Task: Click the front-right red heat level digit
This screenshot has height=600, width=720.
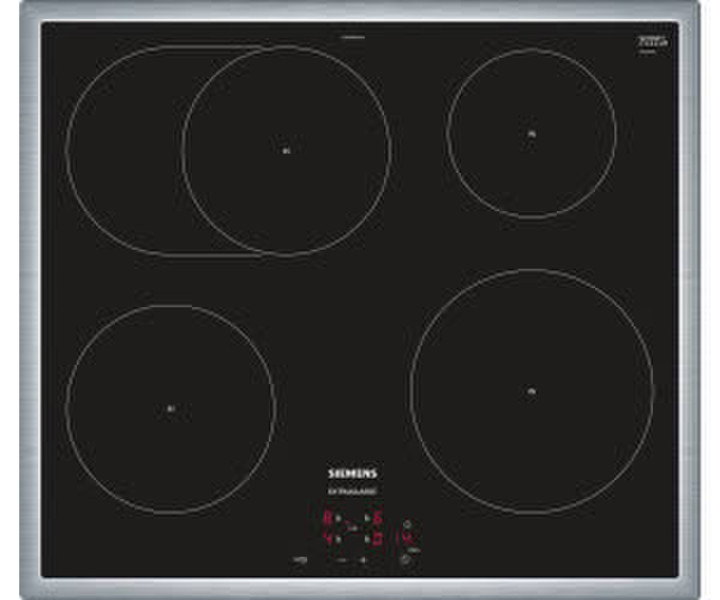Action: pyautogui.click(x=378, y=539)
